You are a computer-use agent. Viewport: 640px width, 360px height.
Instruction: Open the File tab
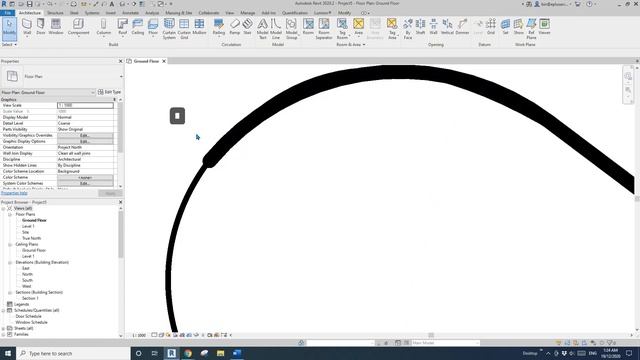[x=7, y=13]
